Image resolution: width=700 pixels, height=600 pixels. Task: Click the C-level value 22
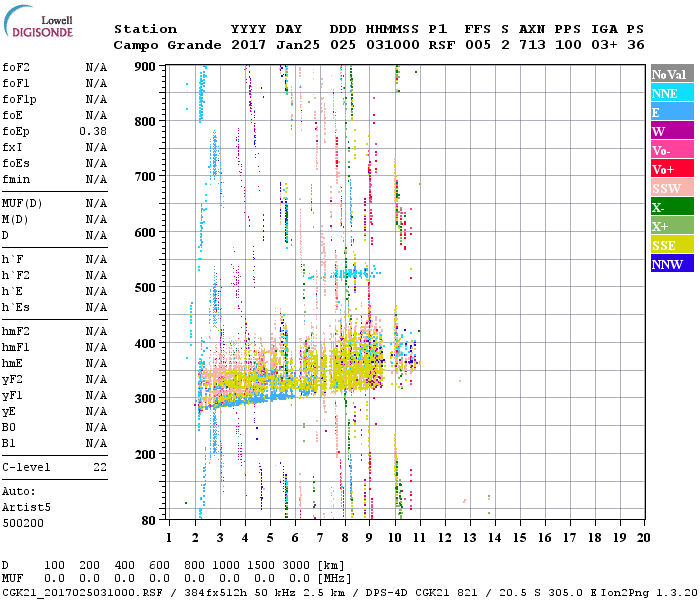[x=100, y=467]
